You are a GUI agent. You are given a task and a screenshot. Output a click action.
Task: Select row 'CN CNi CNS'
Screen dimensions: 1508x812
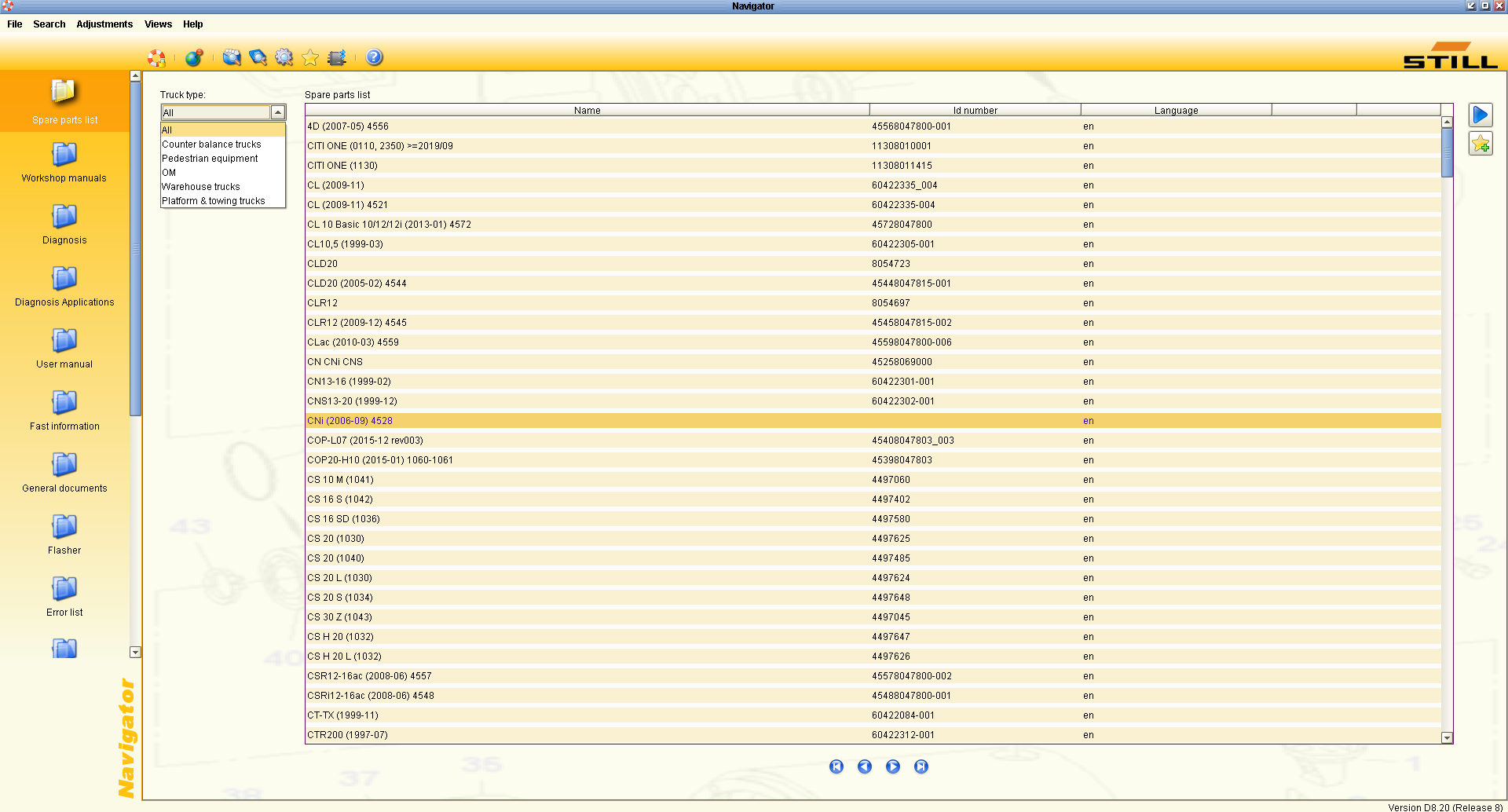point(873,362)
